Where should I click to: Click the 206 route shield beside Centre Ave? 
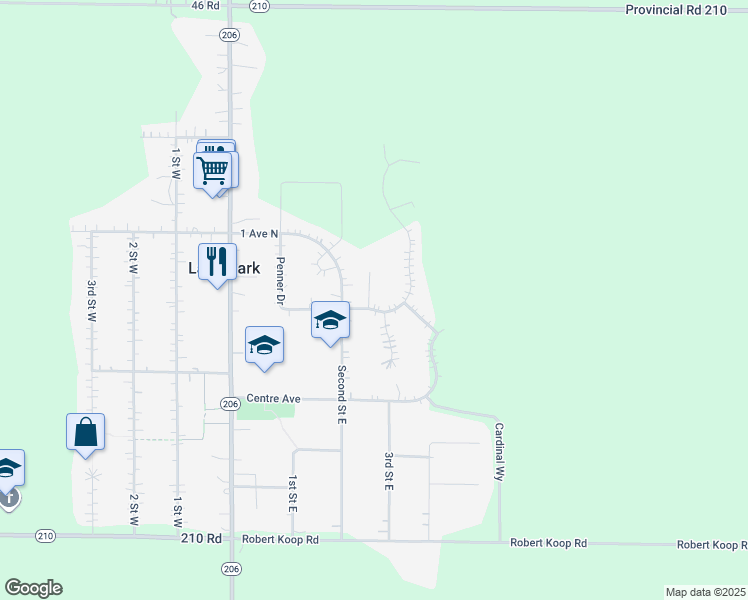[x=230, y=404]
